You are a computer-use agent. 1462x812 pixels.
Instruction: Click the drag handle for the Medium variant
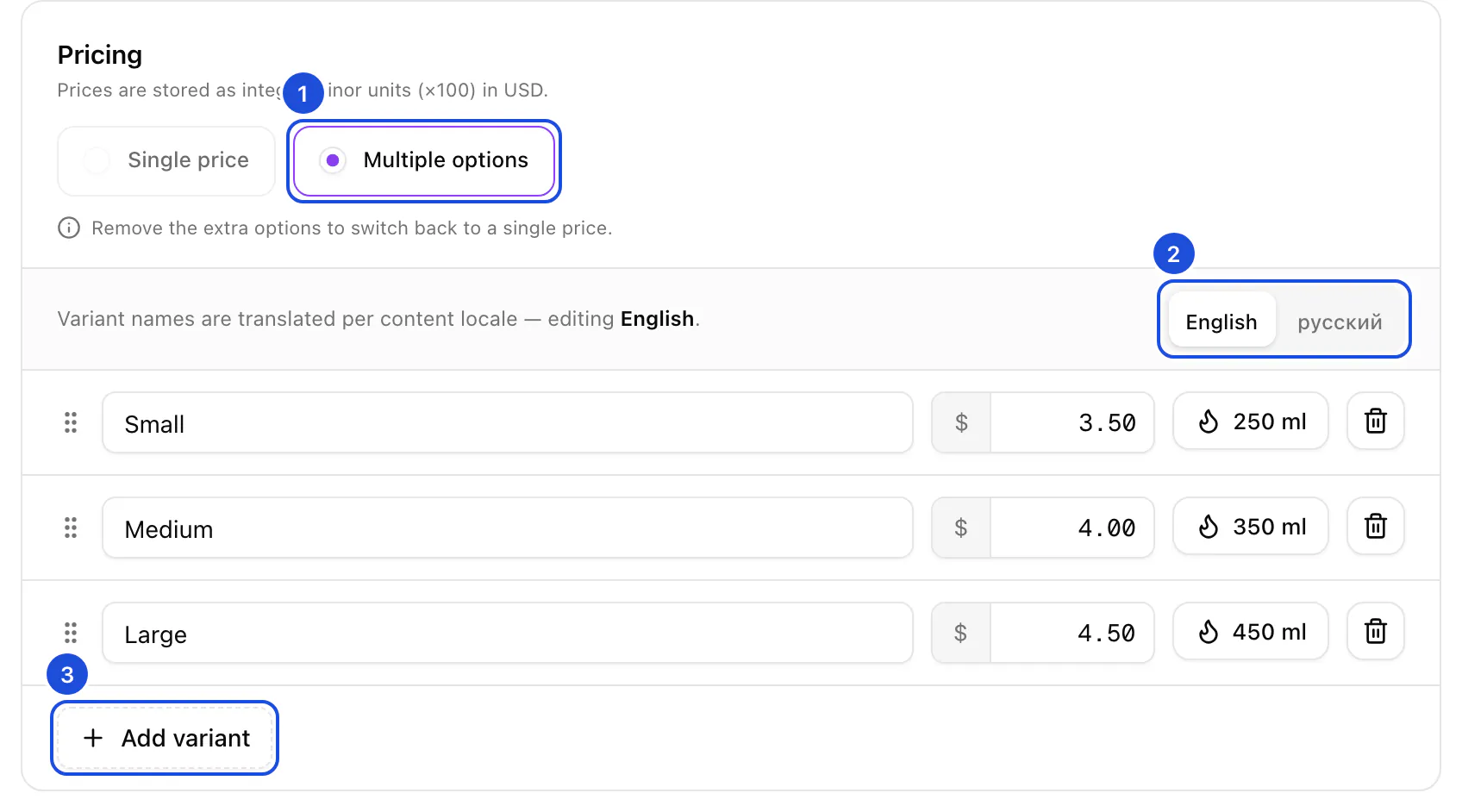(71, 528)
